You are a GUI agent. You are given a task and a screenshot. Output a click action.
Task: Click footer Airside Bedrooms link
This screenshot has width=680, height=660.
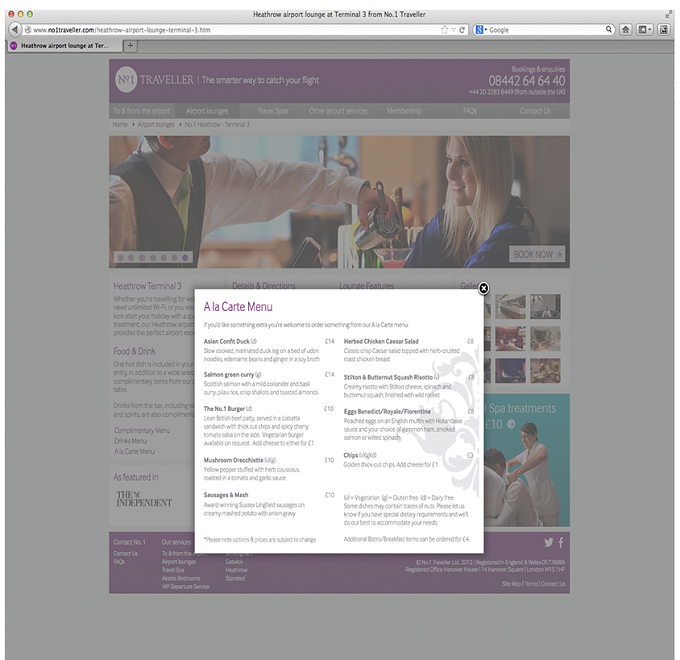tap(181, 578)
